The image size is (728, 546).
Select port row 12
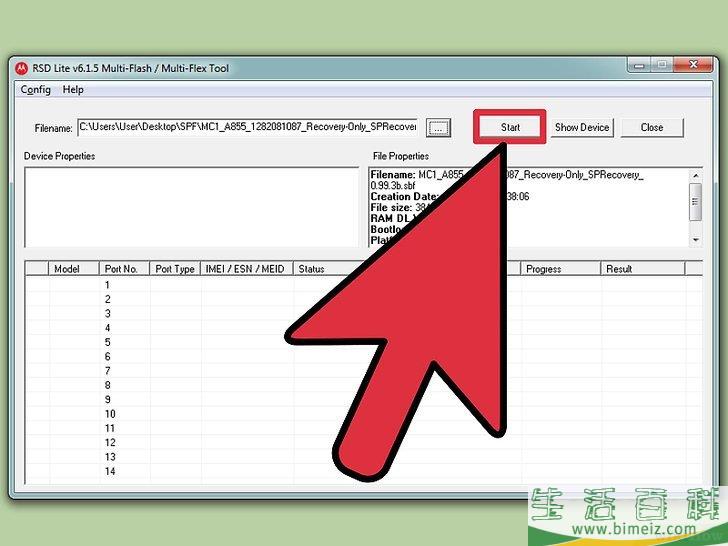click(364, 442)
